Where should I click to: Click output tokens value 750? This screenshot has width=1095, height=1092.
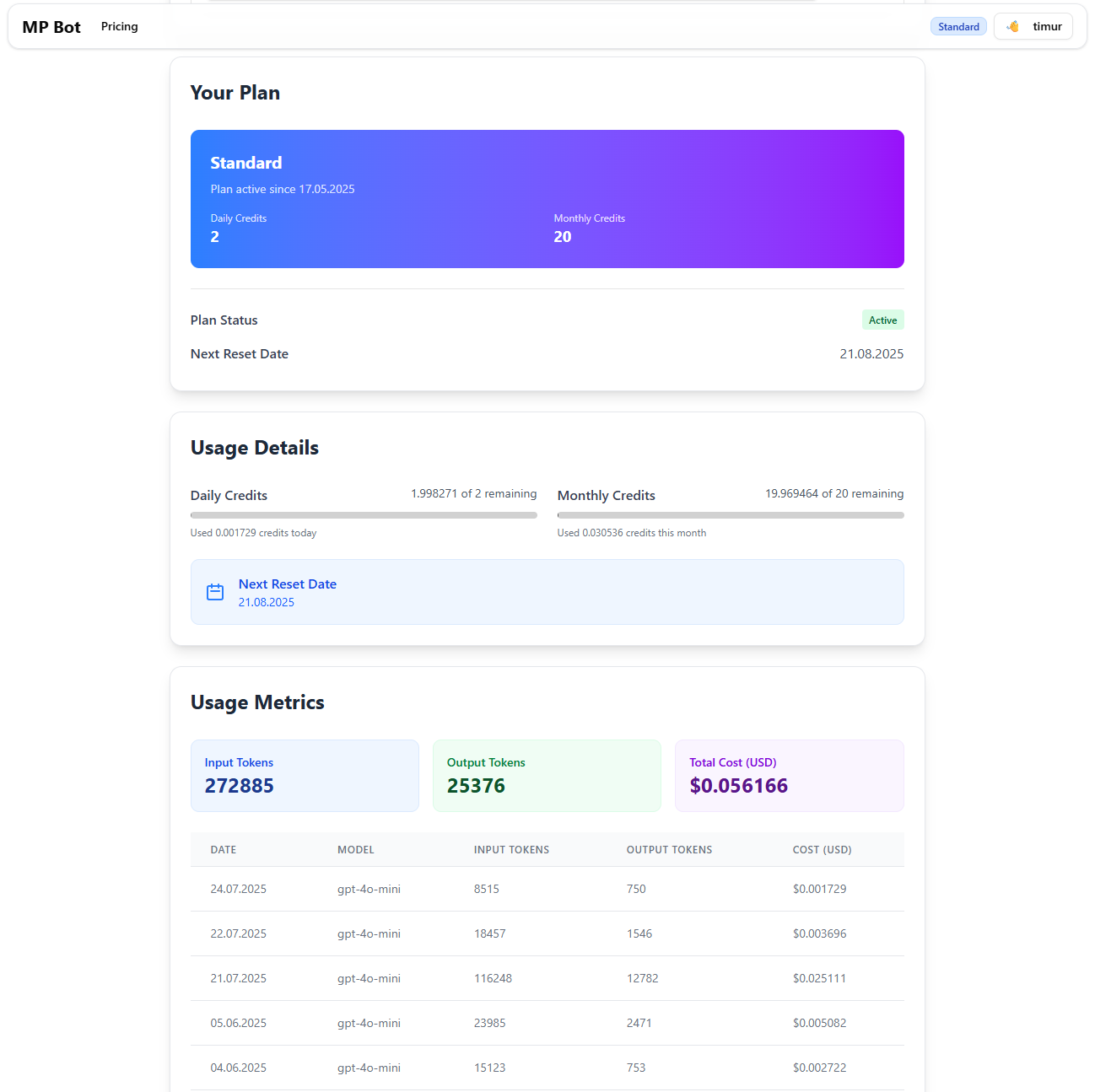636,889
